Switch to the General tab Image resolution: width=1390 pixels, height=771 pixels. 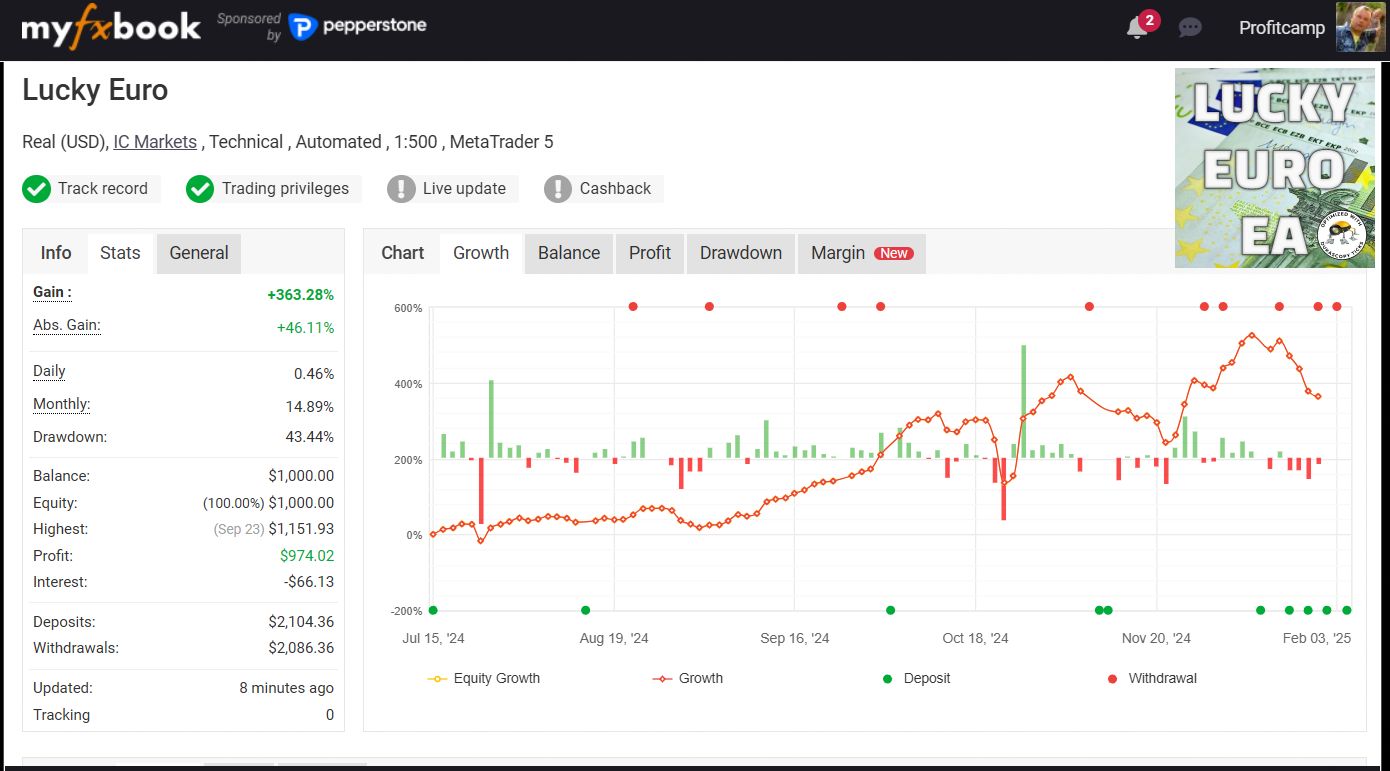[x=199, y=253]
